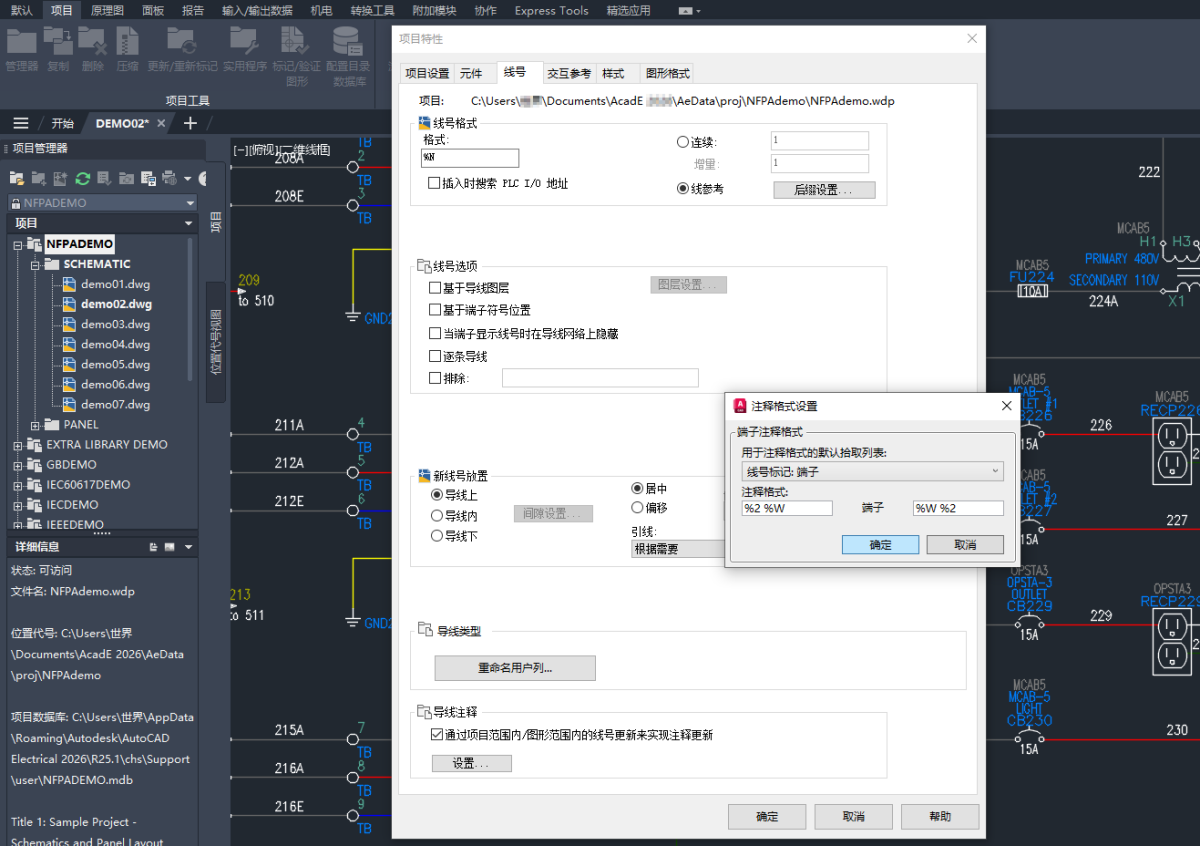Viewport: 1200px width, 846px height.
Task: Uncheck 通过项目范围内线号更新来实现注释更新 checkbox
Action: click(437, 734)
